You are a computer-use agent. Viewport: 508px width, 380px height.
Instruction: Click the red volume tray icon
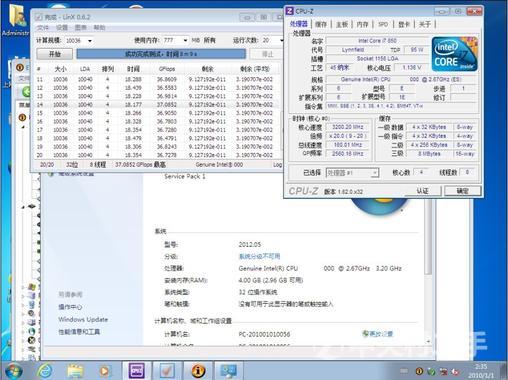[455, 371]
